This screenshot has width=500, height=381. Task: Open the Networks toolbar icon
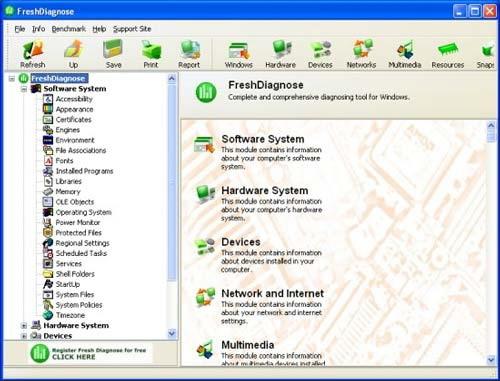(x=362, y=50)
